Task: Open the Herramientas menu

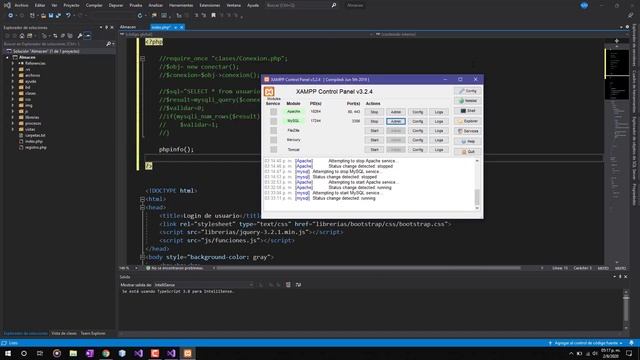Action: 181,5
